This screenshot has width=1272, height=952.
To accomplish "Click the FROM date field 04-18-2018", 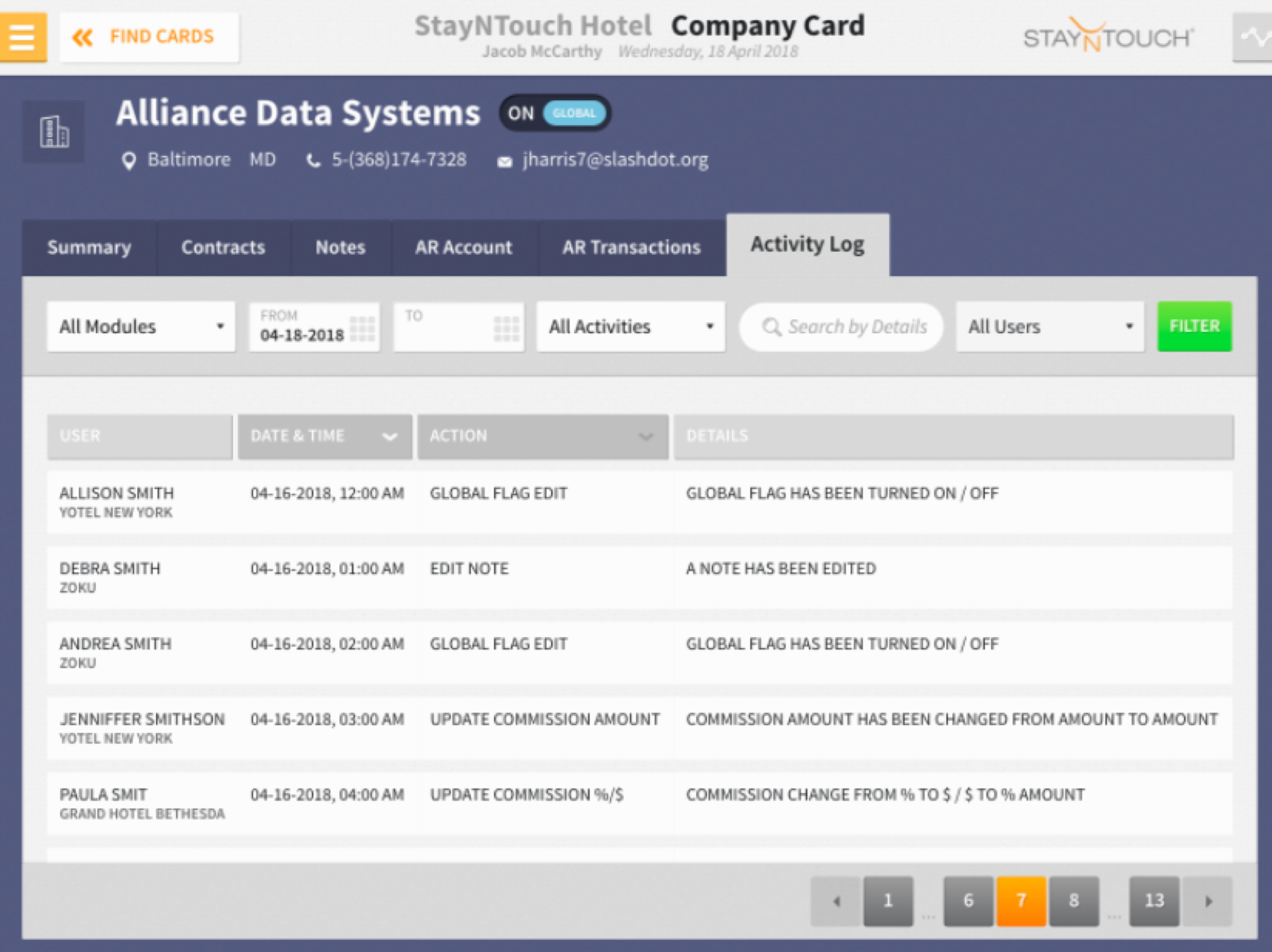I will click(314, 327).
